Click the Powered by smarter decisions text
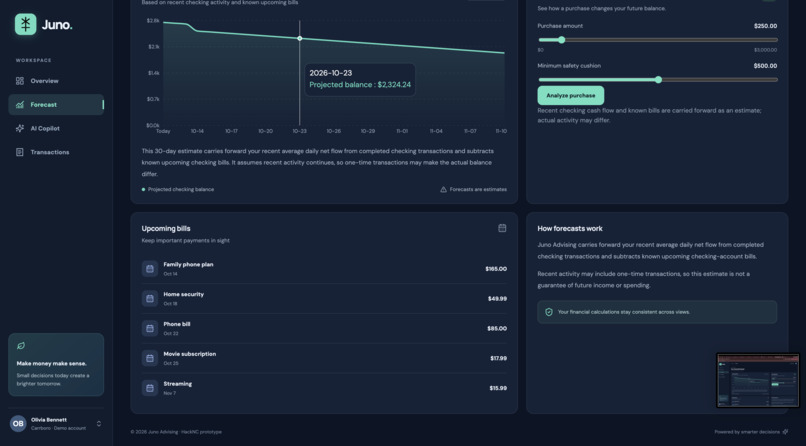The width and height of the screenshot is (806, 446). click(x=747, y=432)
